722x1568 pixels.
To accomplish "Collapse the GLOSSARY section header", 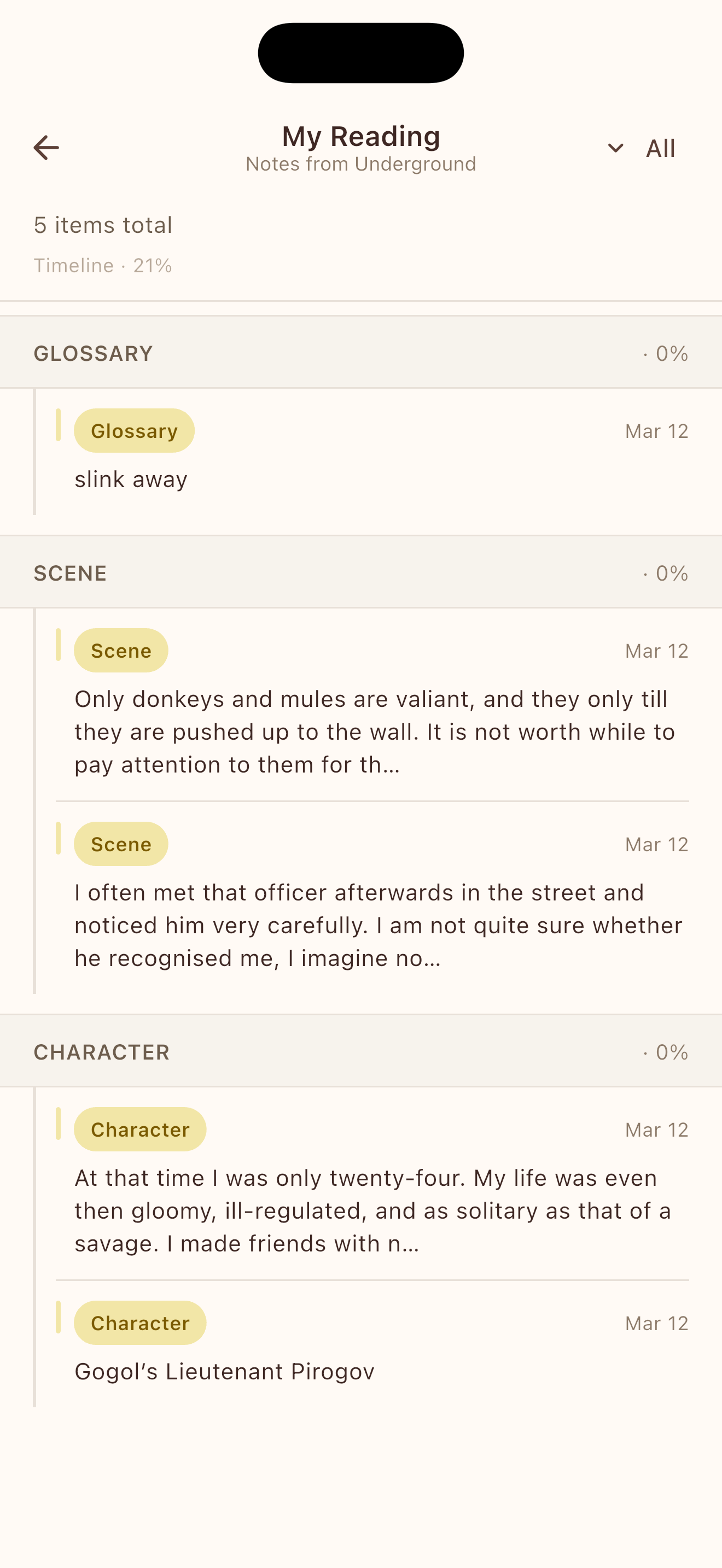I will (92, 353).
